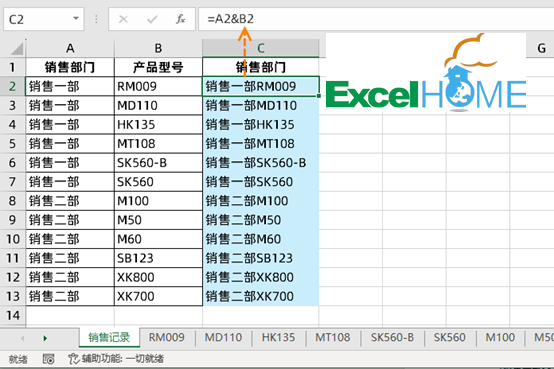The width and height of the screenshot is (554, 369).
Task: Click the formula bar with =A2&B2
Action: pyautogui.click(x=376, y=19)
